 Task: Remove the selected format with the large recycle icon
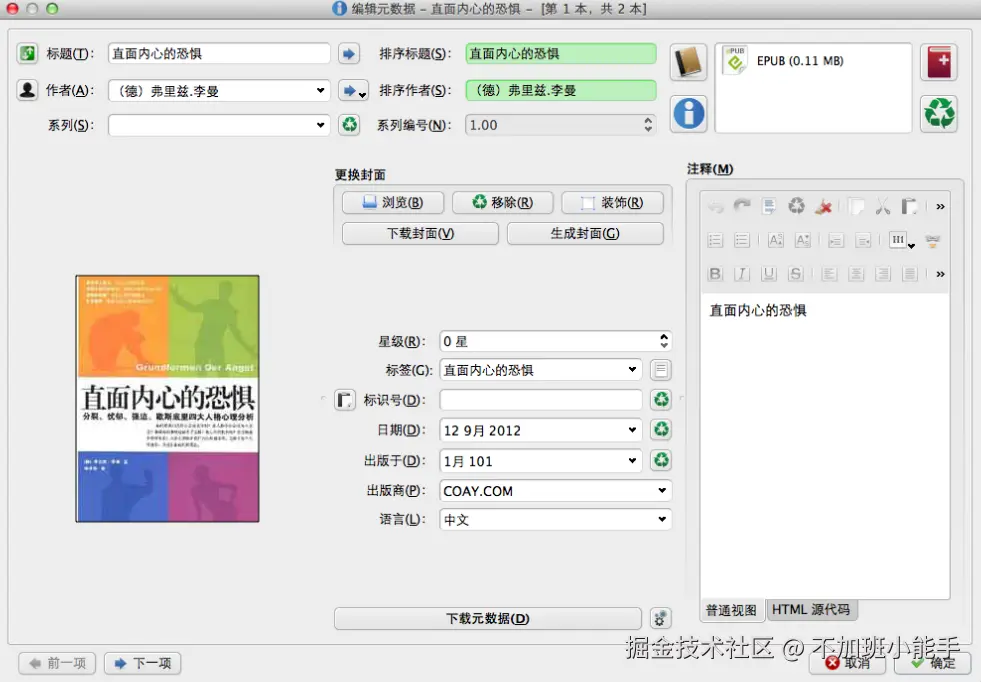tap(938, 113)
